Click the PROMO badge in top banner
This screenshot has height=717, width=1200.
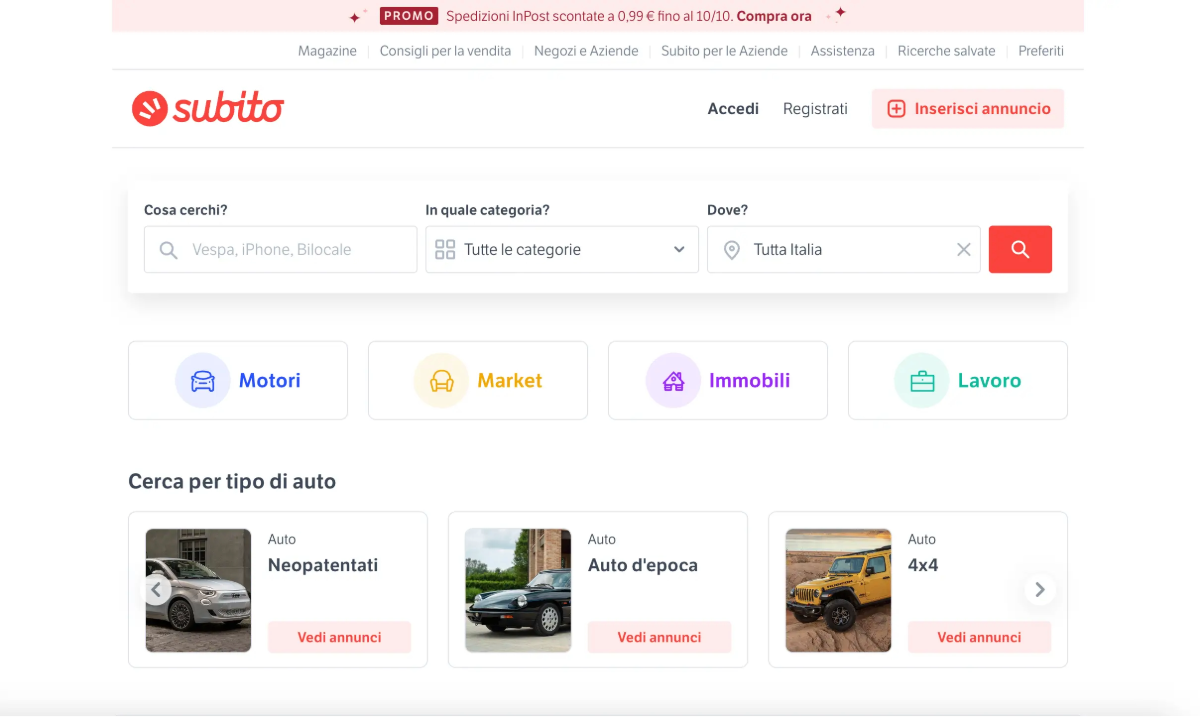coord(409,16)
